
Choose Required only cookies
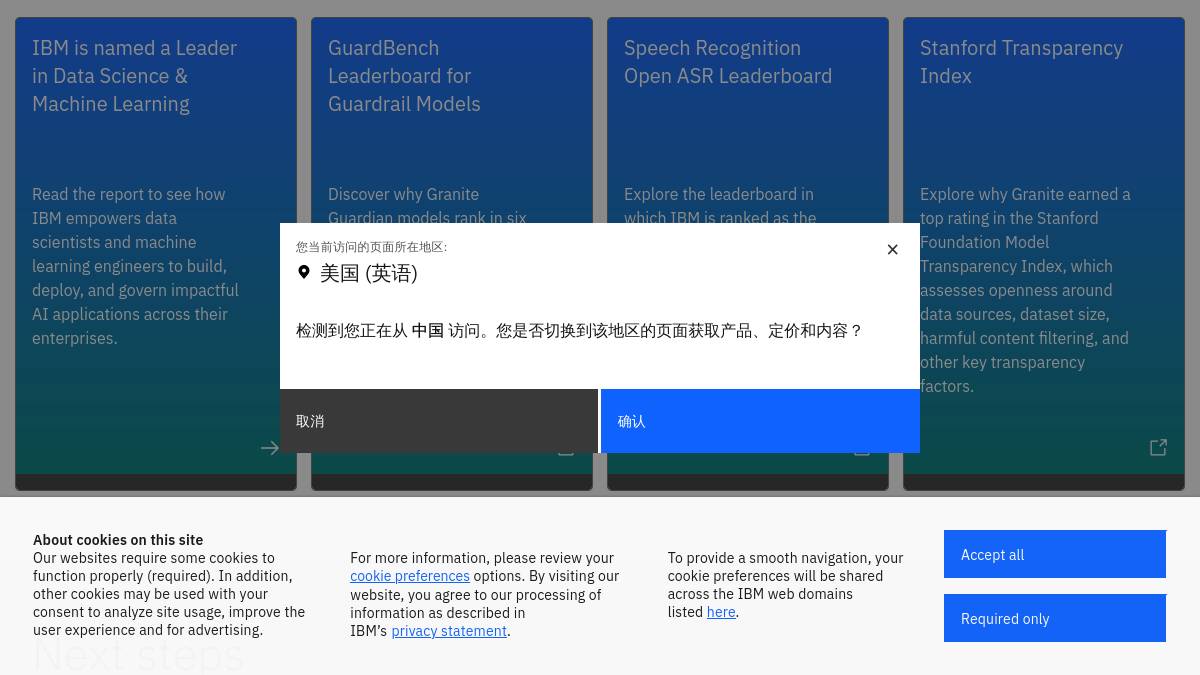click(x=1055, y=618)
